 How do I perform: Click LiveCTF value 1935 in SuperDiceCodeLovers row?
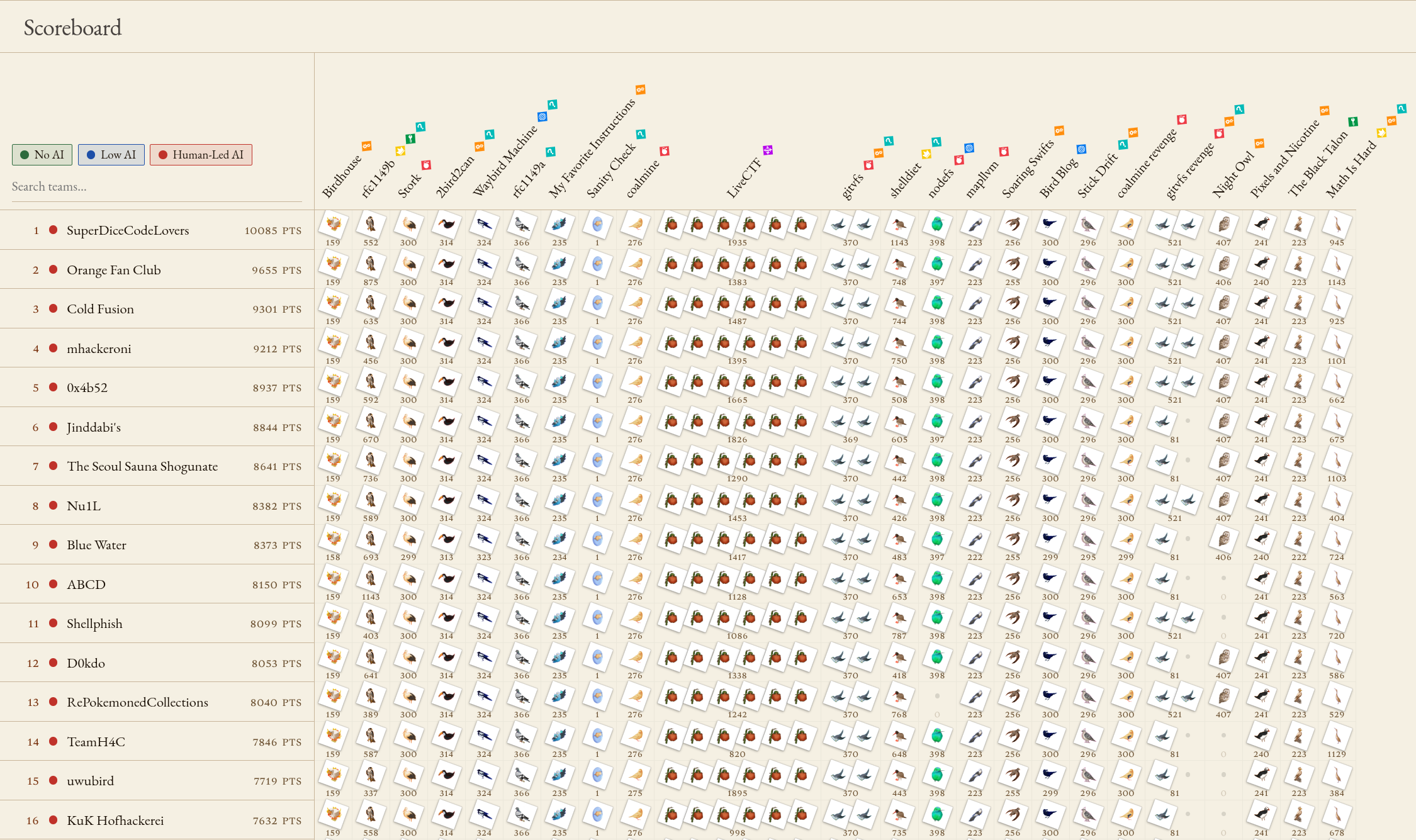(x=737, y=243)
